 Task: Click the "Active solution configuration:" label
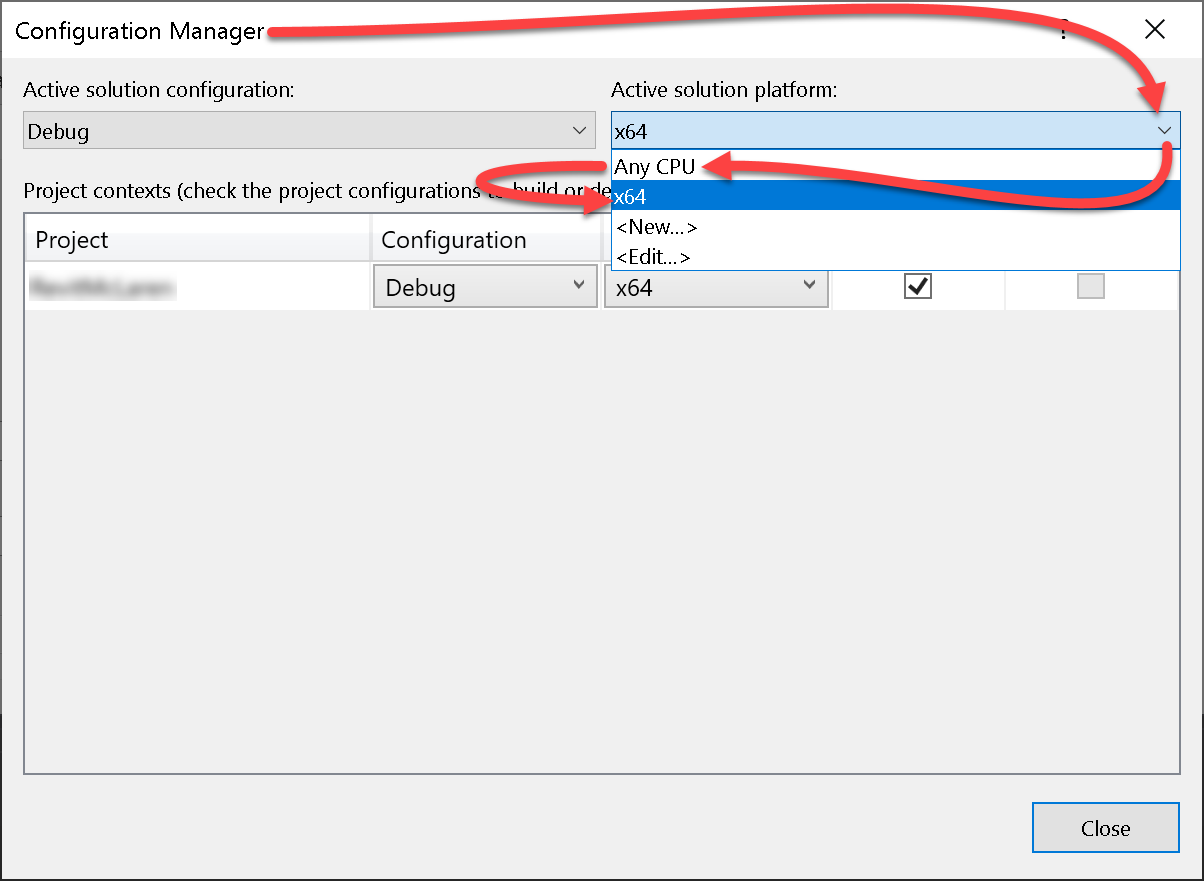pos(159,90)
